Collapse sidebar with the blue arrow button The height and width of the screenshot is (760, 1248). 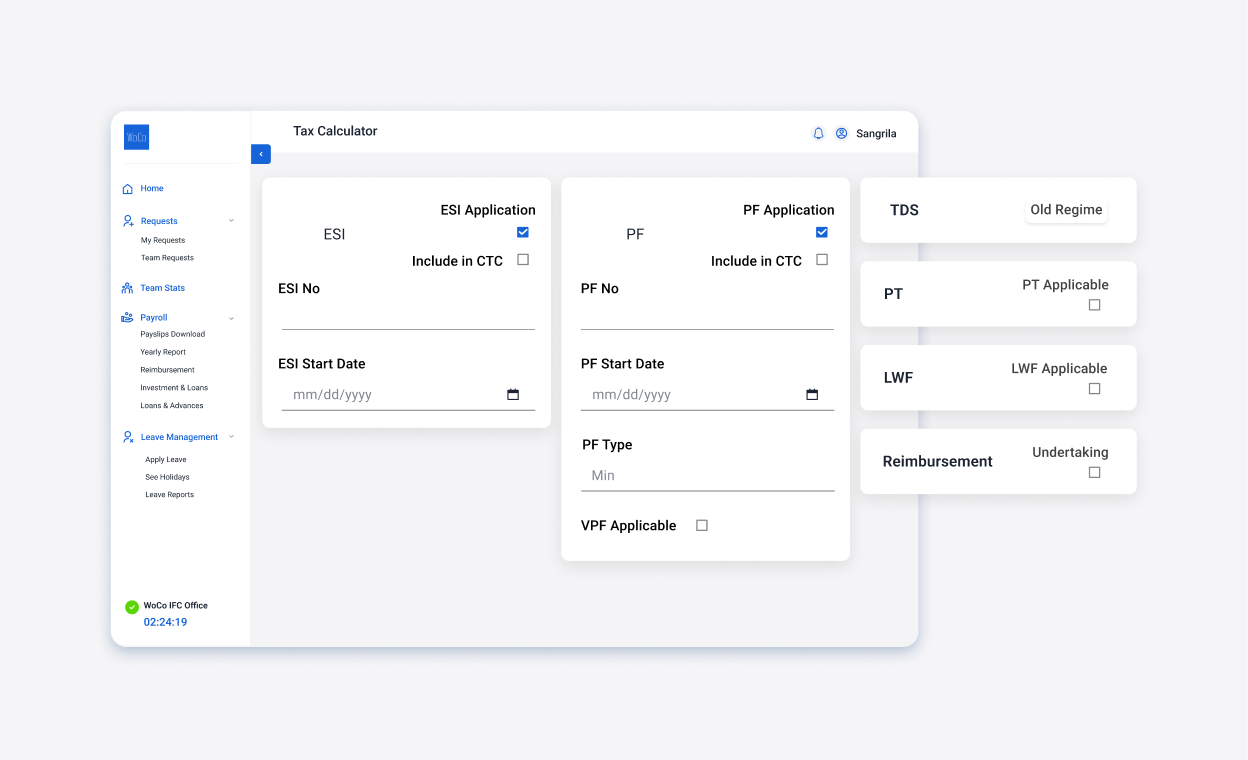[261, 154]
